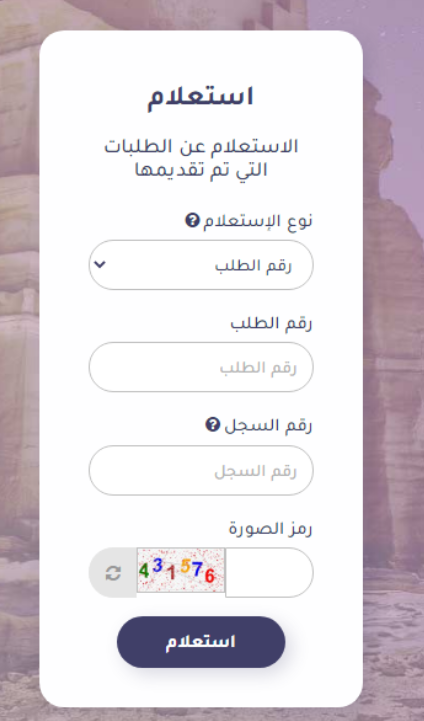Submit the form with the استعلام button
This screenshot has width=424, height=721.
pos(201,642)
